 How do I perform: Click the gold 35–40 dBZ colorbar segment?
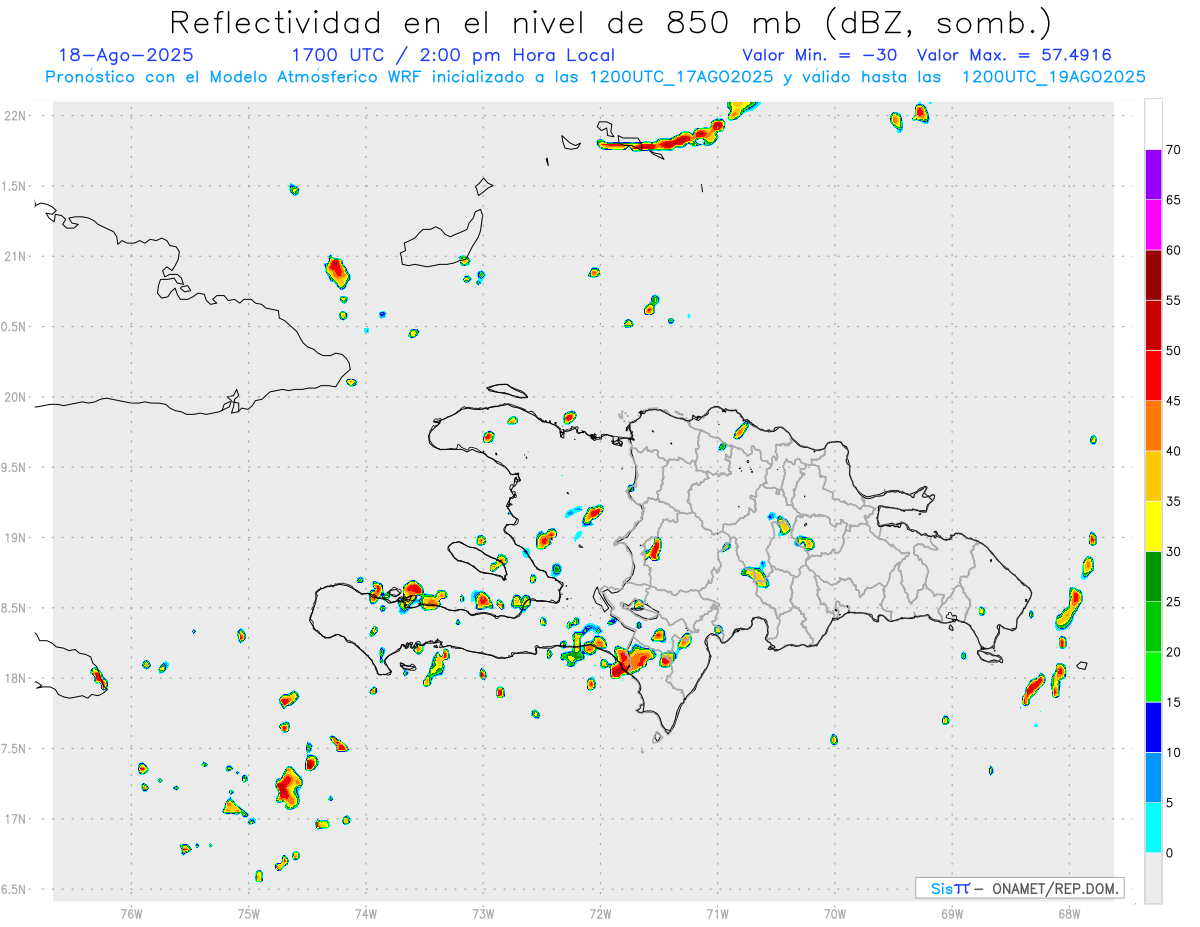1153,476
